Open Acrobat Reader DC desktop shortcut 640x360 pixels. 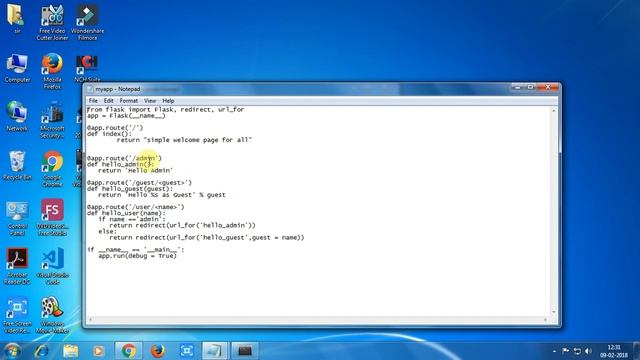(17, 266)
